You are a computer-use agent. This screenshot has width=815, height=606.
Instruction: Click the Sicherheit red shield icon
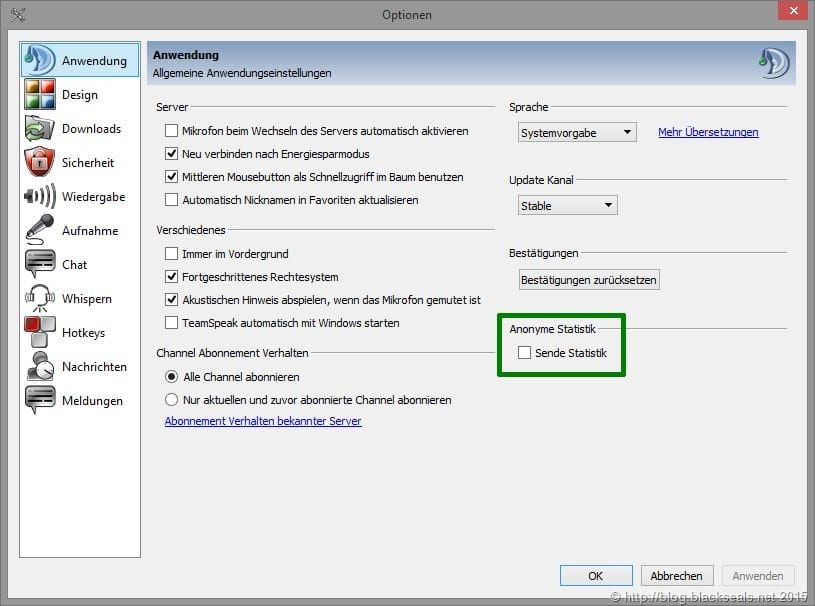point(40,162)
